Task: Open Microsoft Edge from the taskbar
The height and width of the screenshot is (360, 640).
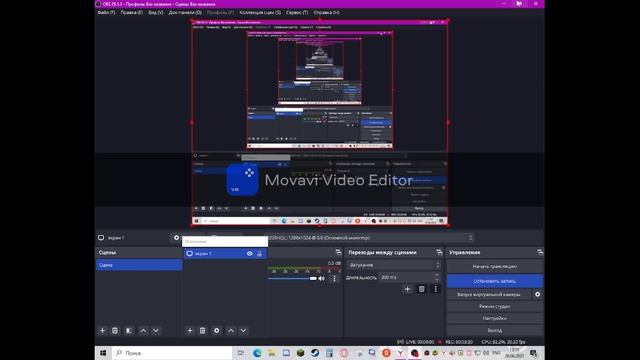Action: coord(257,353)
